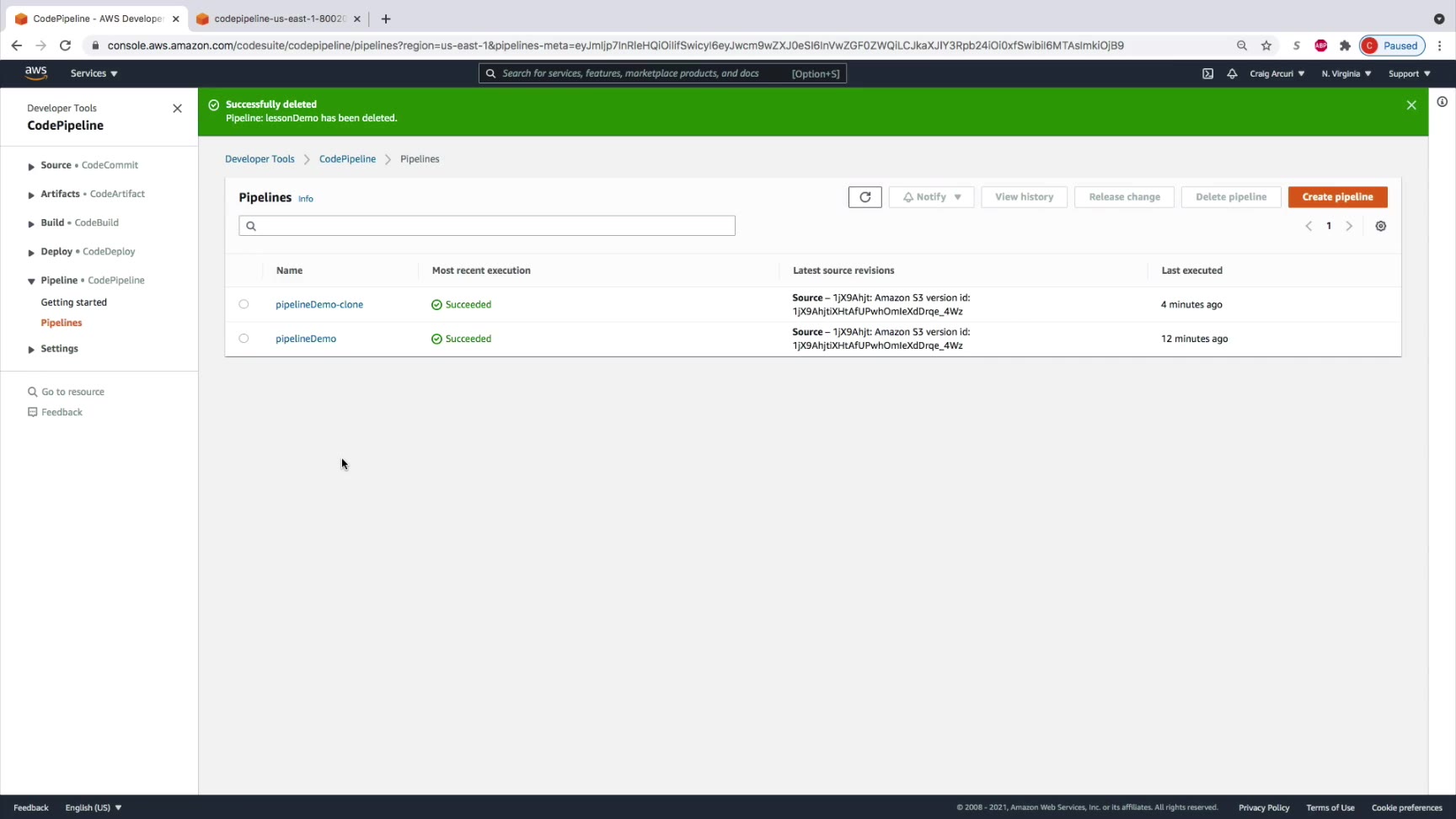Open Terms of Use footer link
Screen dimensions: 1456x819
click(x=1330, y=807)
